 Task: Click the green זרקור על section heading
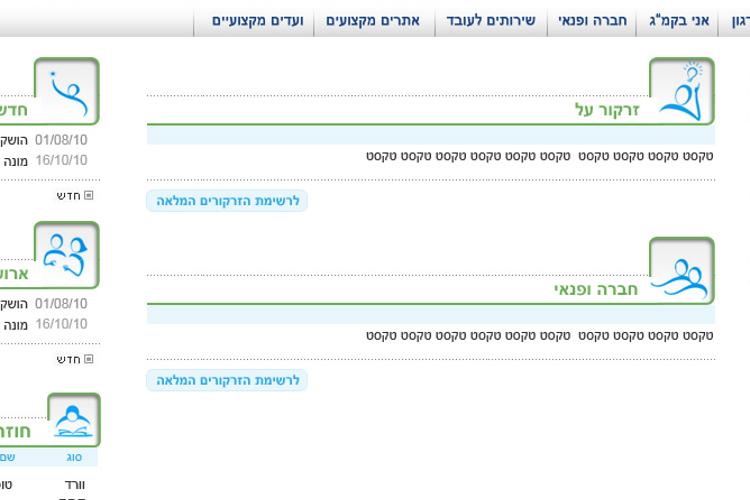pyautogui.click(x=607, y=110)
